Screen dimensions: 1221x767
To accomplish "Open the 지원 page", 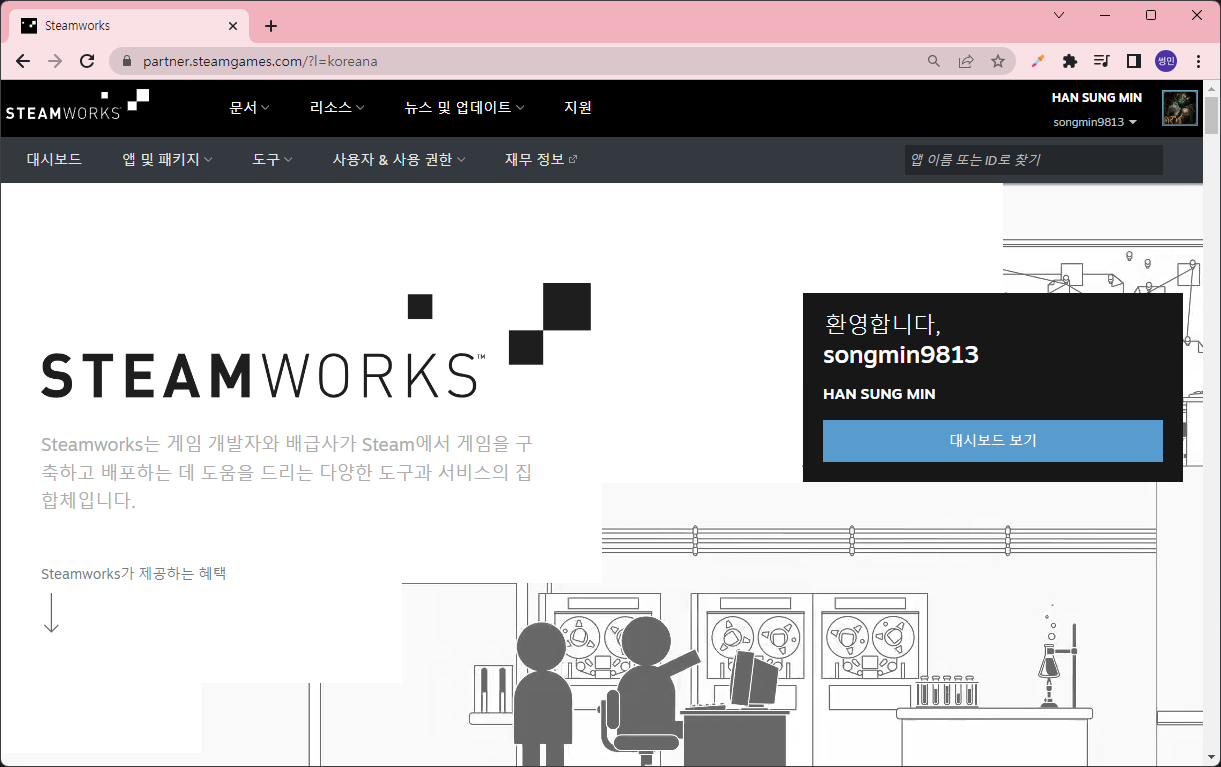I will (x=578, y=107).
